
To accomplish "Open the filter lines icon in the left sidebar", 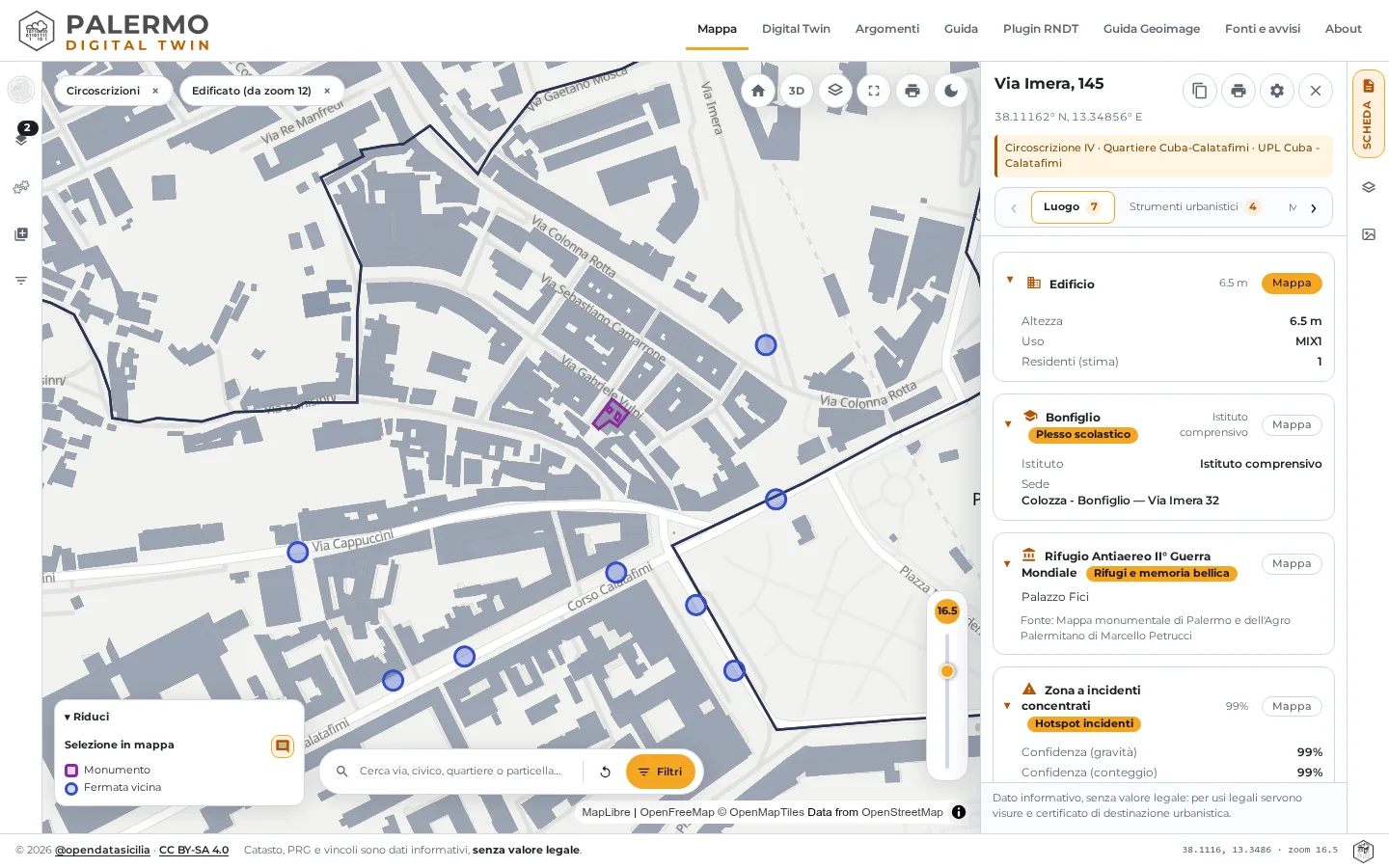I will point(21,281).
